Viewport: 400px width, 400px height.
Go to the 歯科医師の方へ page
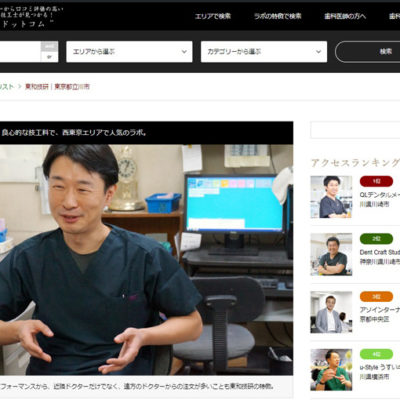pyautogui.click(x=345, y=16)
